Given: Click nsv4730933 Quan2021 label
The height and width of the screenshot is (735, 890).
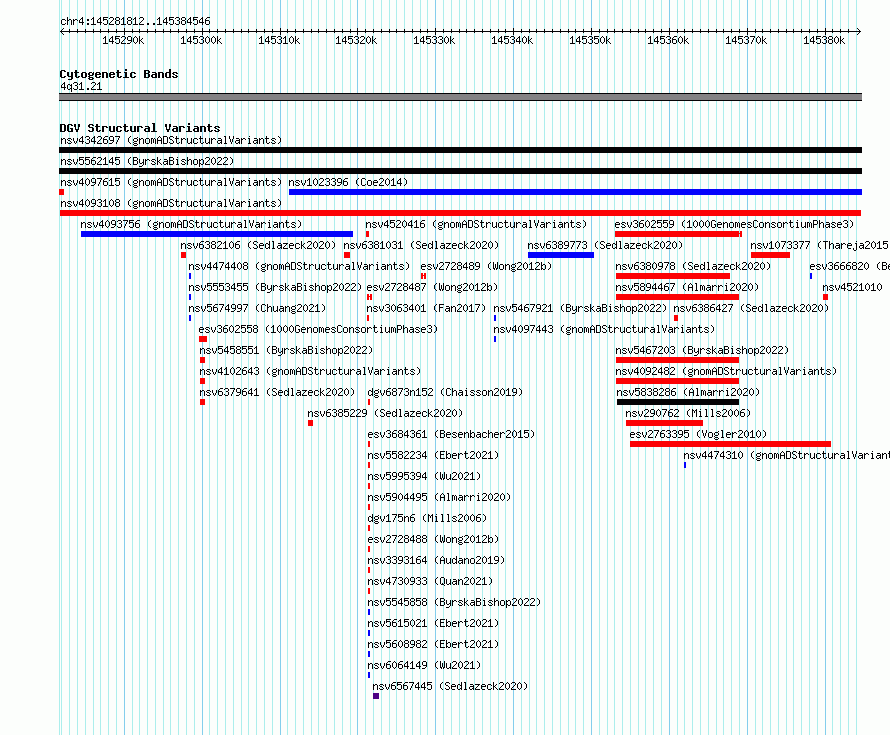Looking at the screenshot, I should [430, 581].
